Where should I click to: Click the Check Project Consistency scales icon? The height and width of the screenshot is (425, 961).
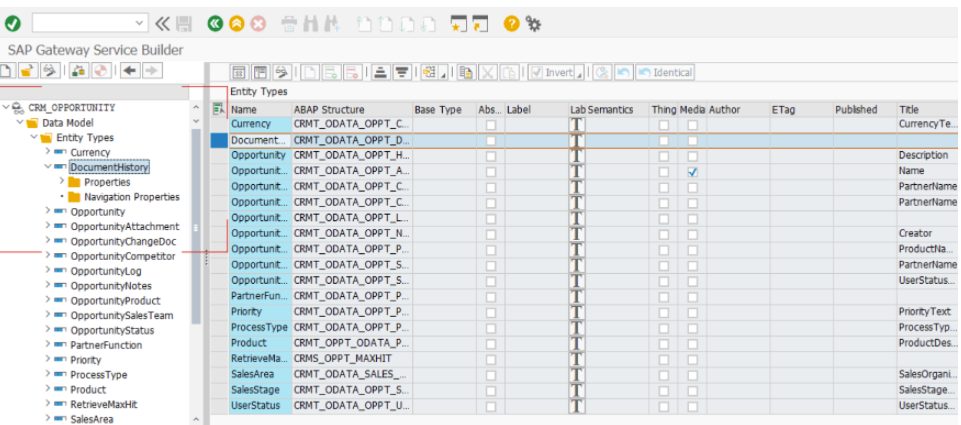pyautogui.click(x=78, y=71)
